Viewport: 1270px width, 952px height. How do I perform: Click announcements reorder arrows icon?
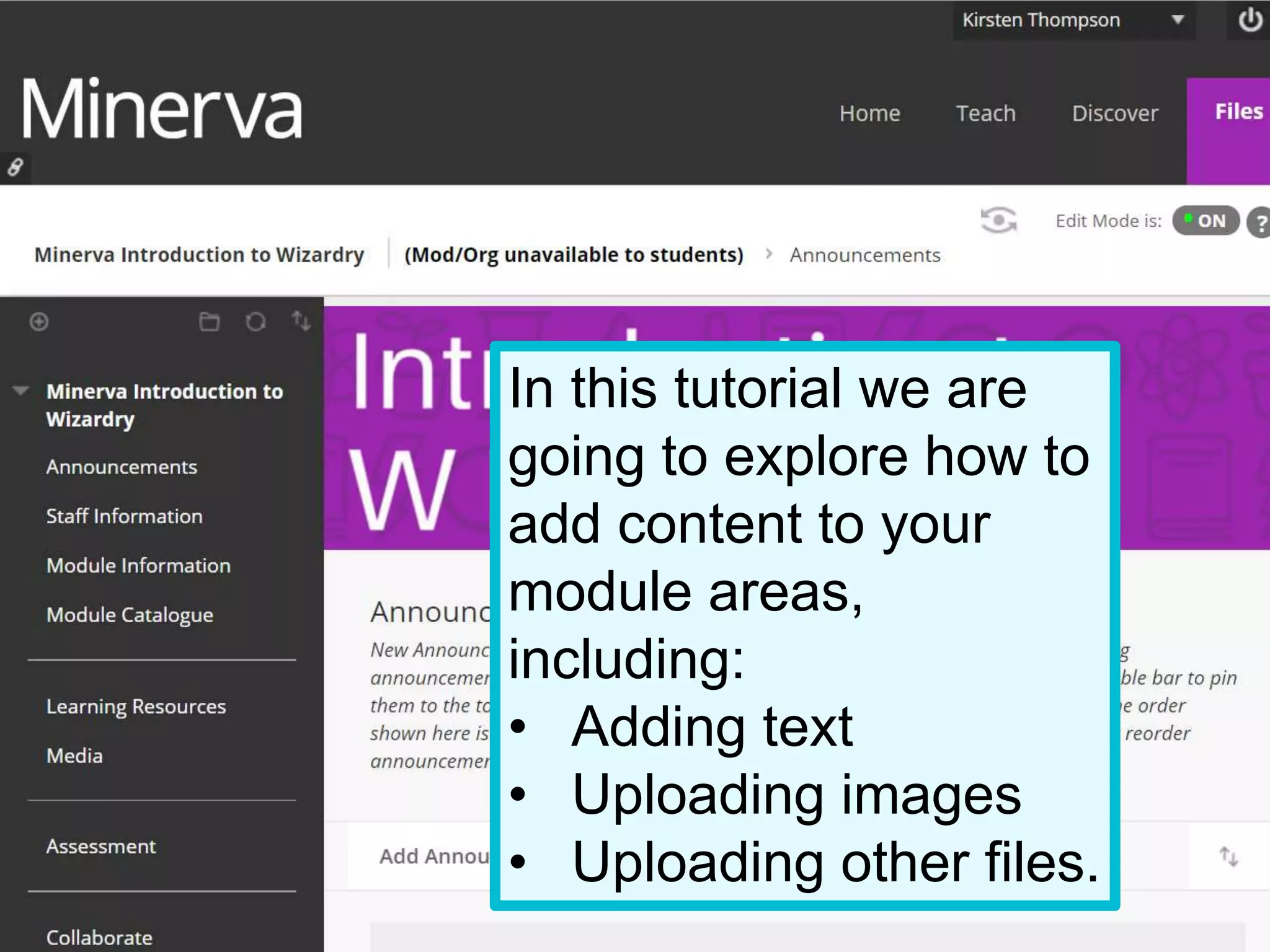click(x=1228, y=857)
